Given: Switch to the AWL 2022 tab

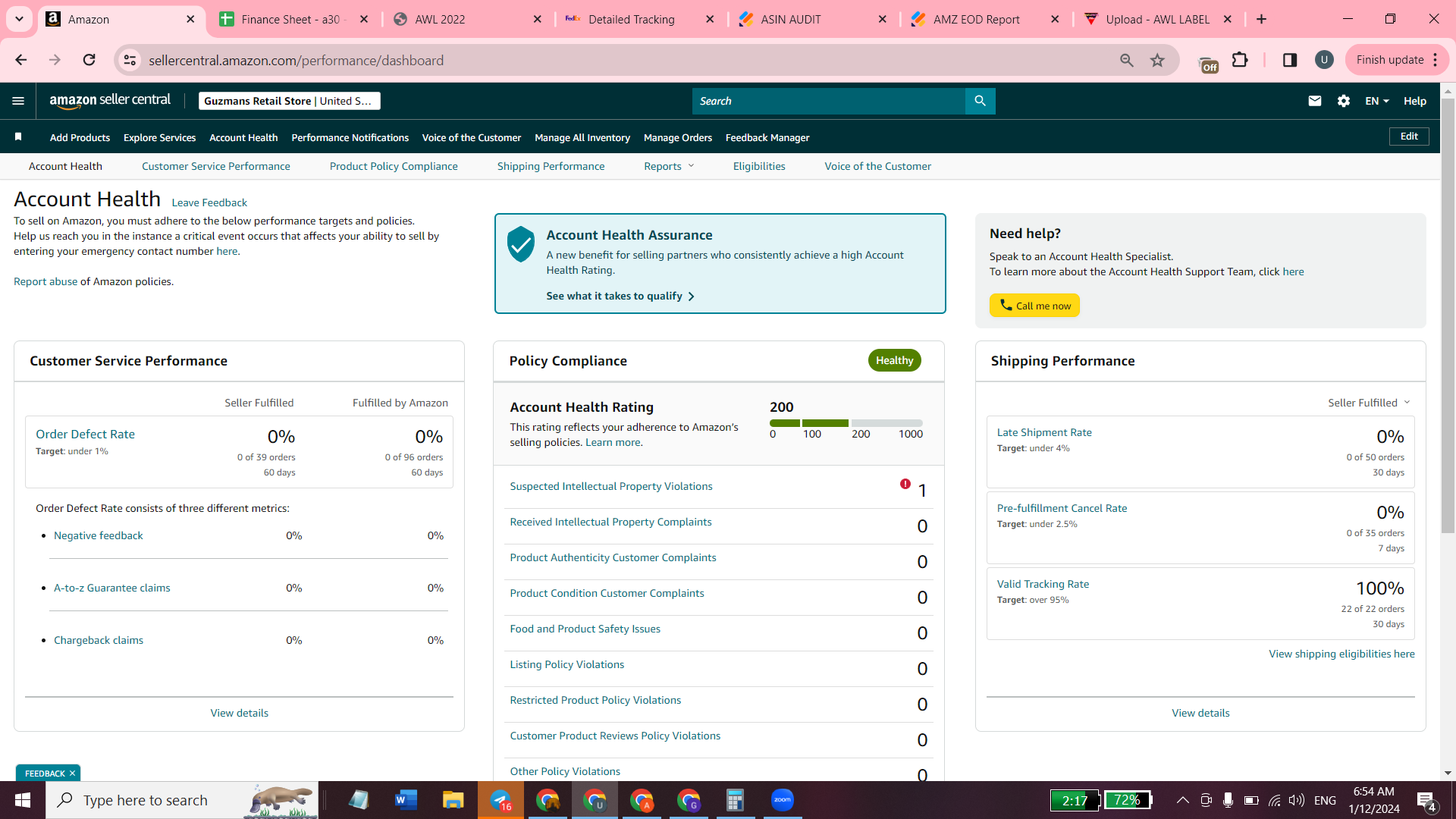Looking at the screenshot, I should pyautogui.click(x=466, y=19).
